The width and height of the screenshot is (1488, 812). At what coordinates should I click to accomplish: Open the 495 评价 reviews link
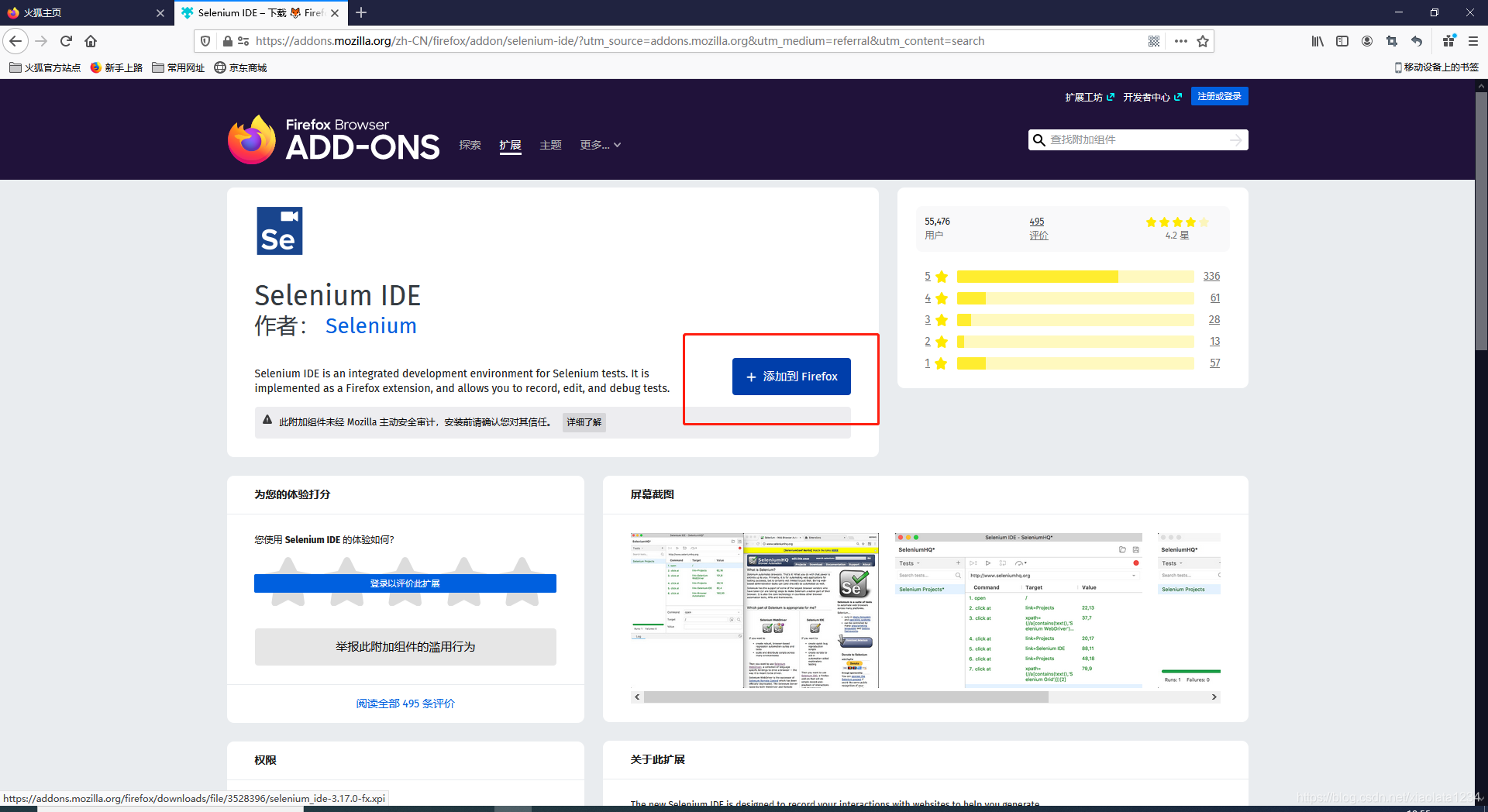click(x=1038, y=229)
